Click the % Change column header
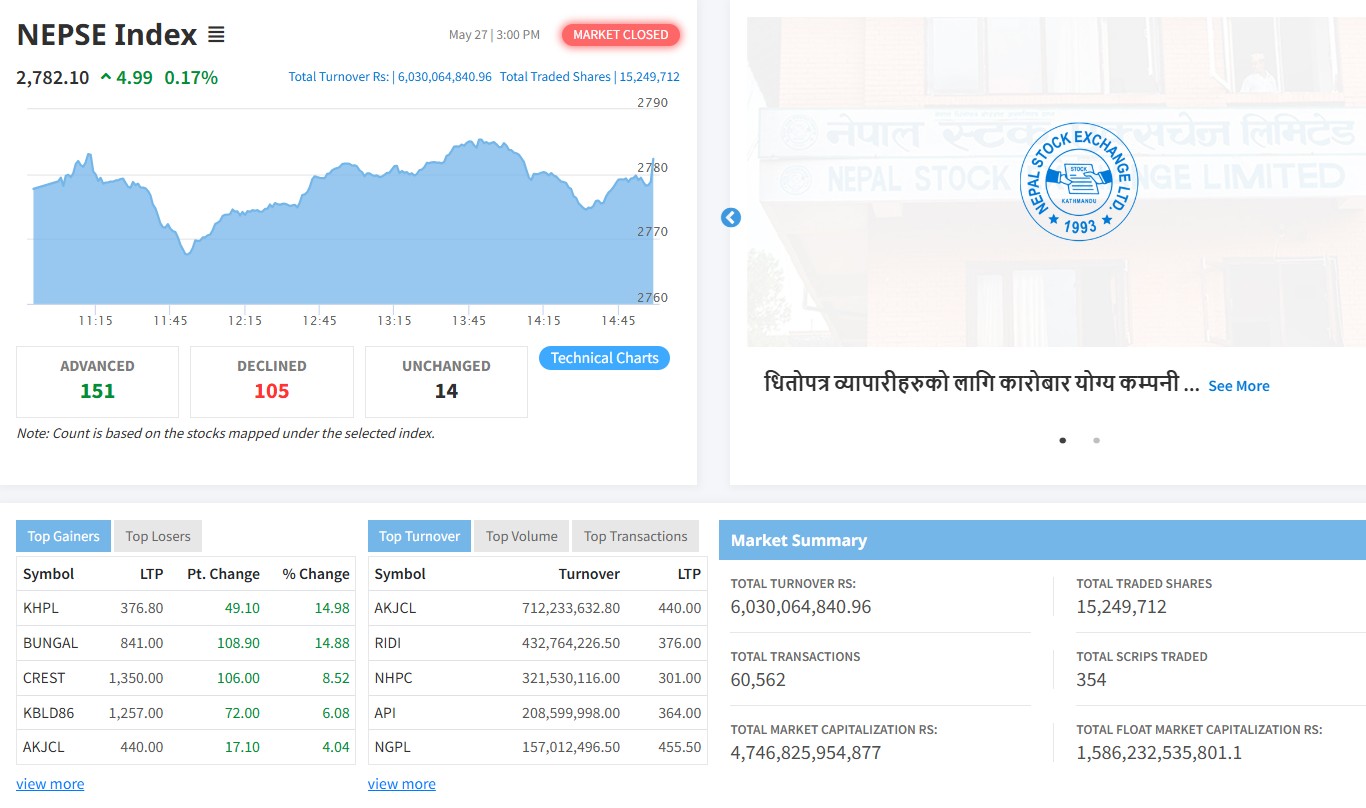The height and width of the screenshot is (808, 1366). [x=316, y=574]
